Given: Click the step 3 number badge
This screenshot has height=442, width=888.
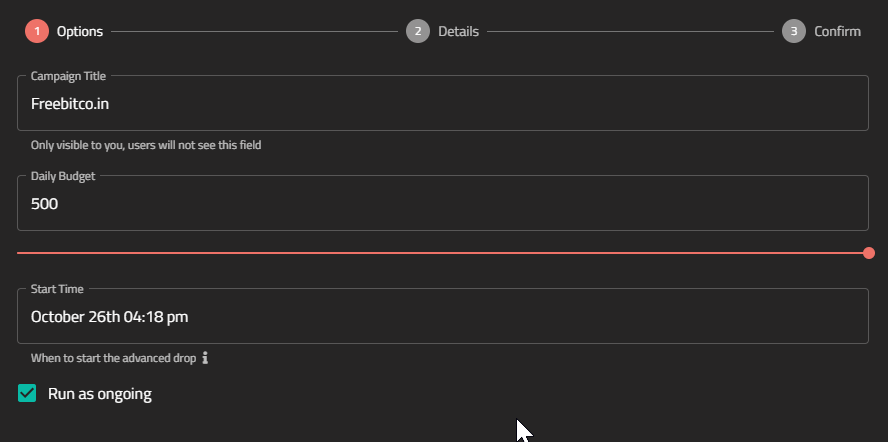Looking at the screenshot, I should coord(794,31).
